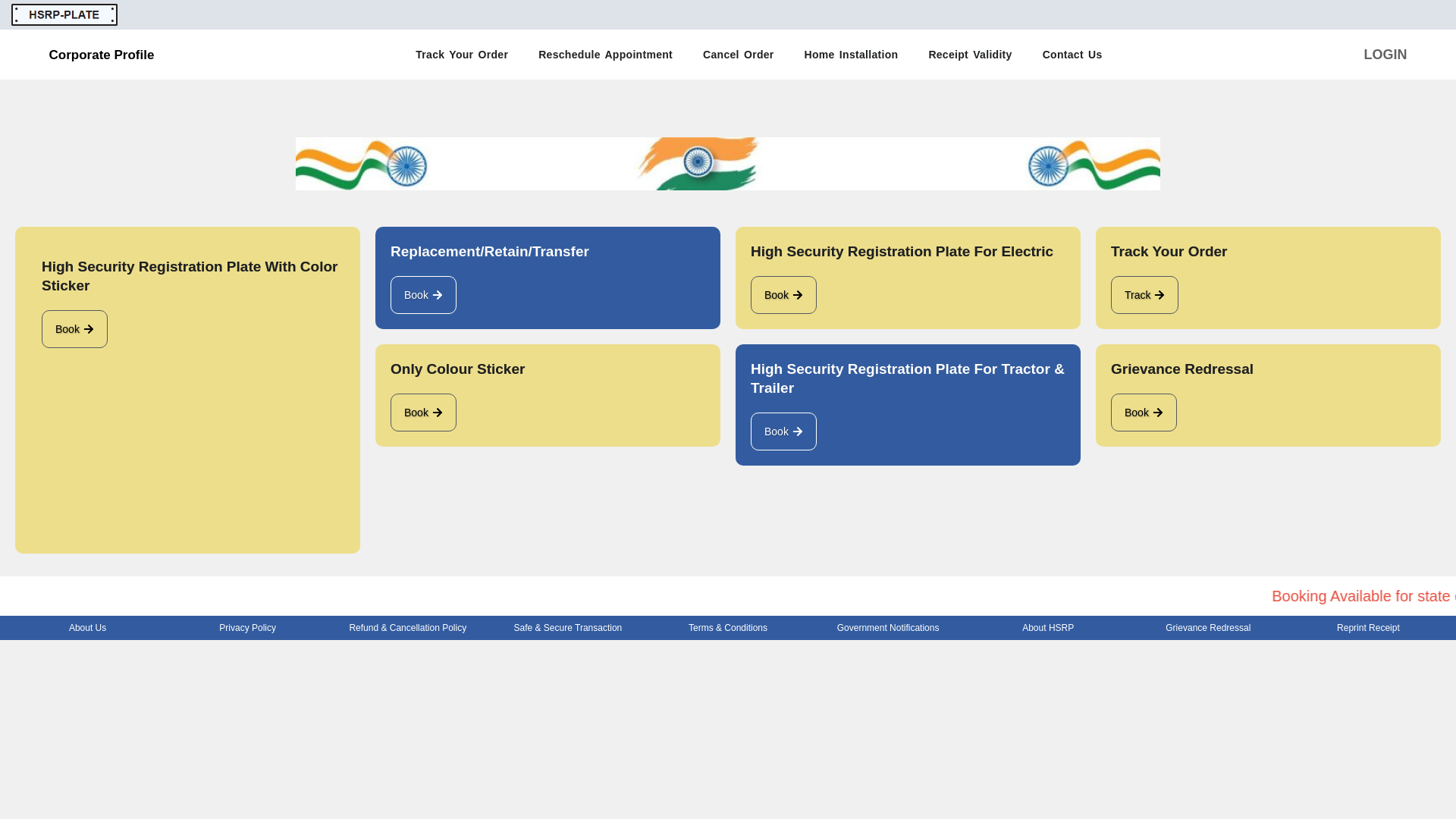The width and height of the screenshot is (1456, 819).
Task: Open Receipt Validity menu item
Action: (970, 55)
